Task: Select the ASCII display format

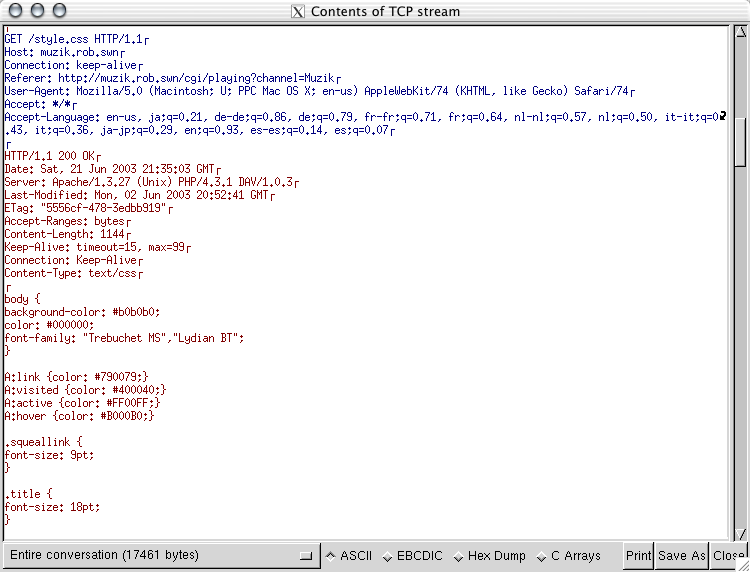Action: click(x=349, y=556)
